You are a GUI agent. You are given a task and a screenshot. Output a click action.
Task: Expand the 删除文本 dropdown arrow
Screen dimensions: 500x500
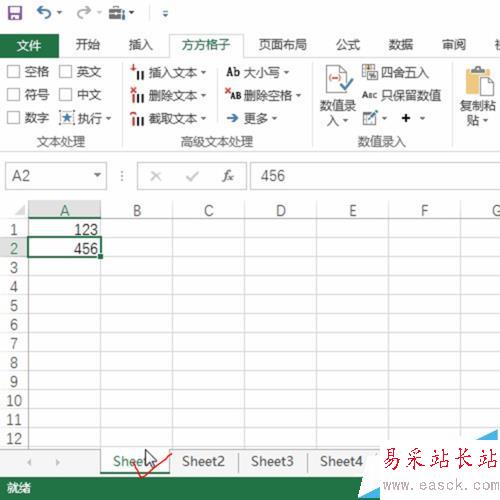click(x=203, y=96)
